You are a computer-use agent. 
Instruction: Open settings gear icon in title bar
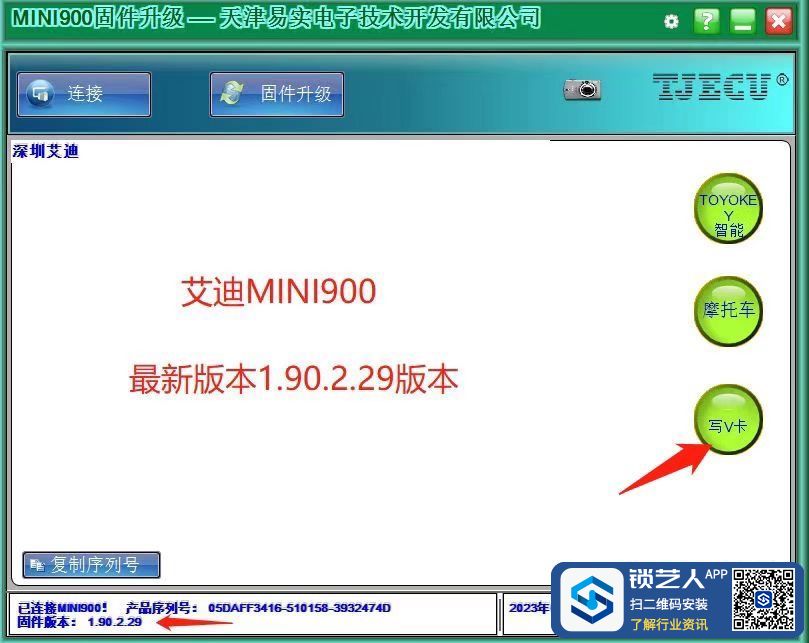point(671,22)
